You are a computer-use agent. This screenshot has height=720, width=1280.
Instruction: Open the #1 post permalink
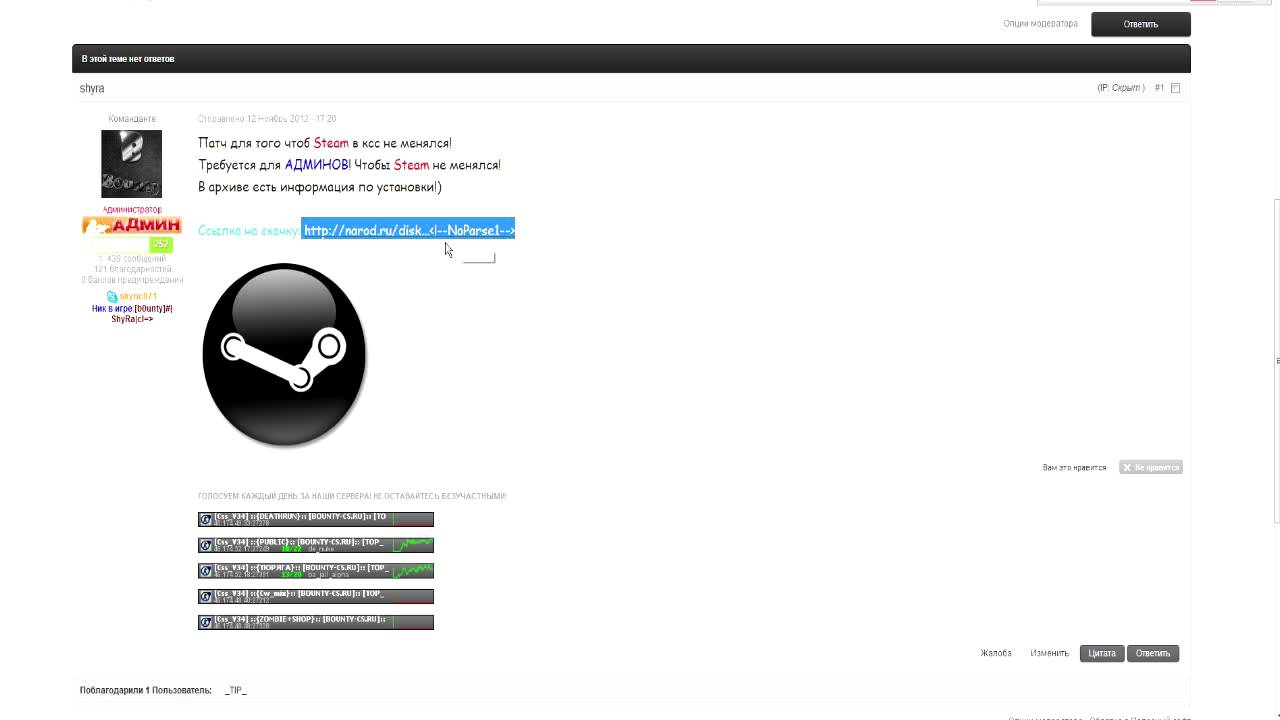click(x=1159, y=88)
